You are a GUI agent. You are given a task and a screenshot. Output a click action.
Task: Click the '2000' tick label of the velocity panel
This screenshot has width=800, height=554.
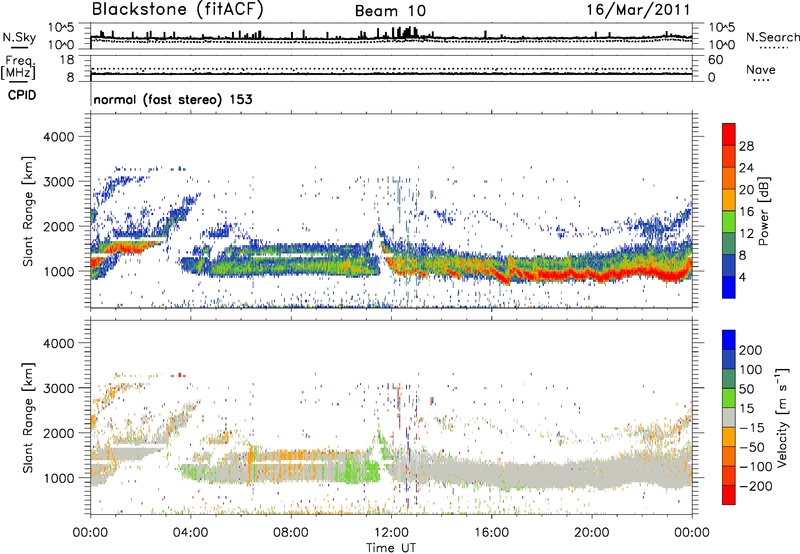pyautogui.click(x=58, y=433)
